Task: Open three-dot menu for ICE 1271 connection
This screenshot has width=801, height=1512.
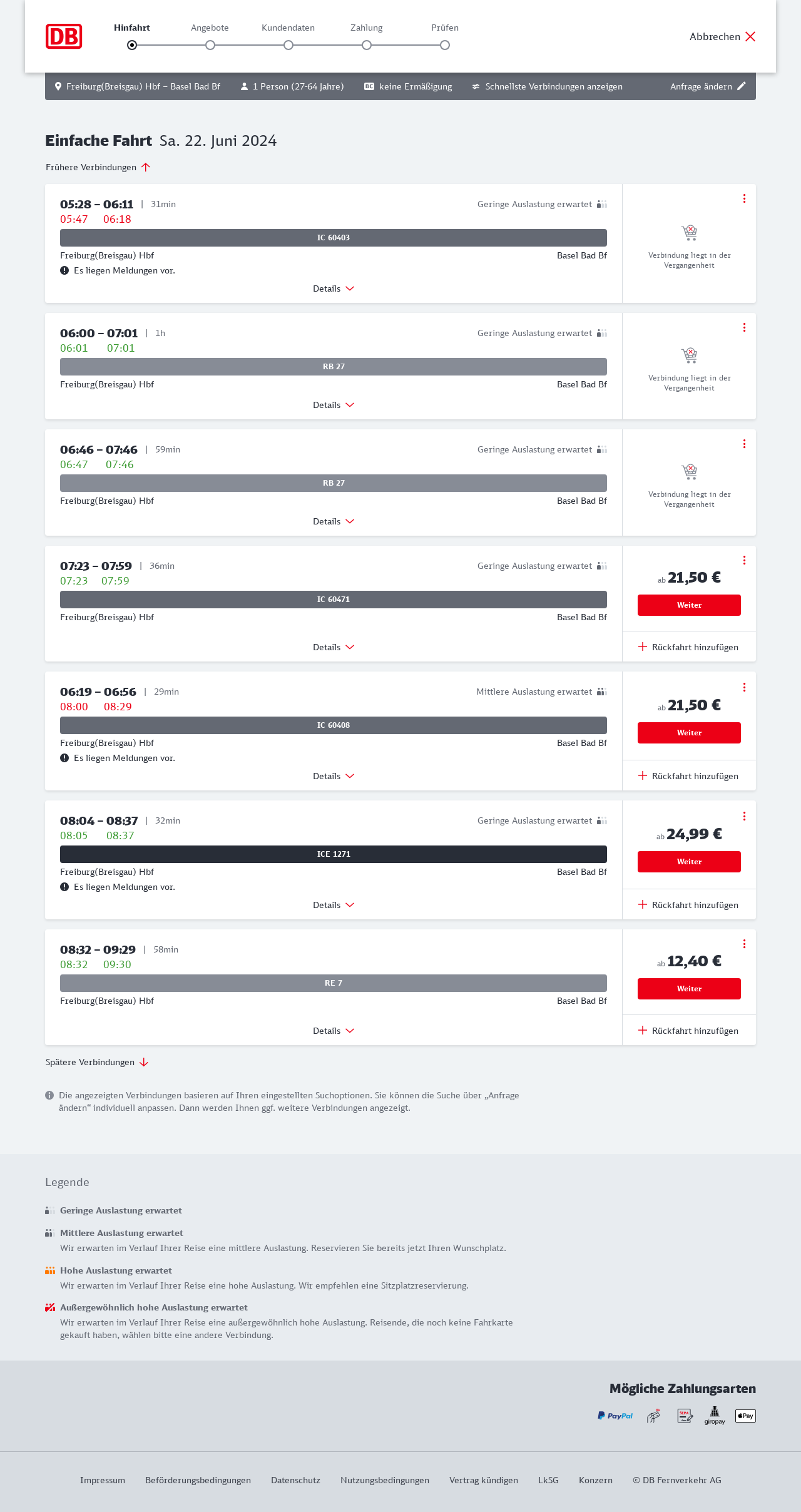Action: 744,816
